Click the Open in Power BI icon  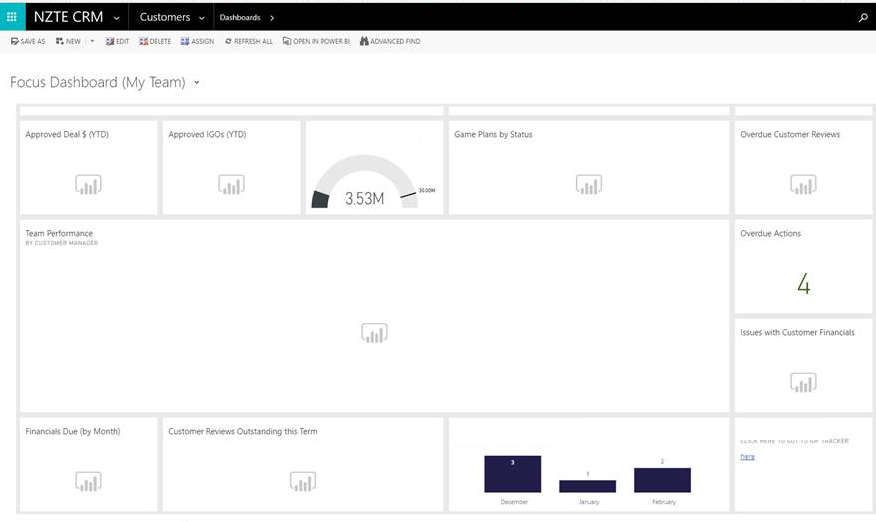[x=287, y=41]
